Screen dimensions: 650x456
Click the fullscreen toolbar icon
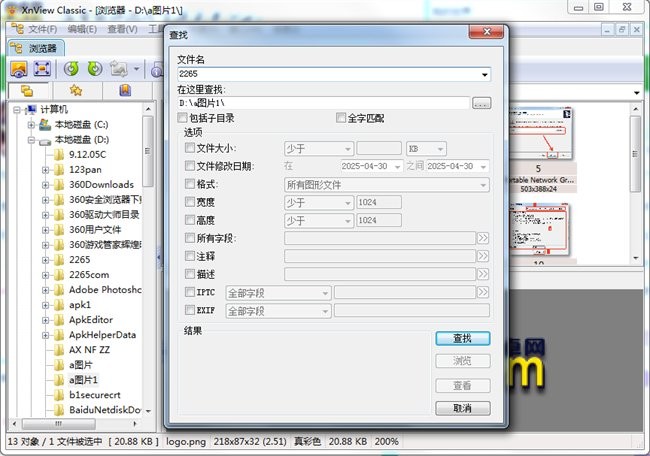pos(42,69)
